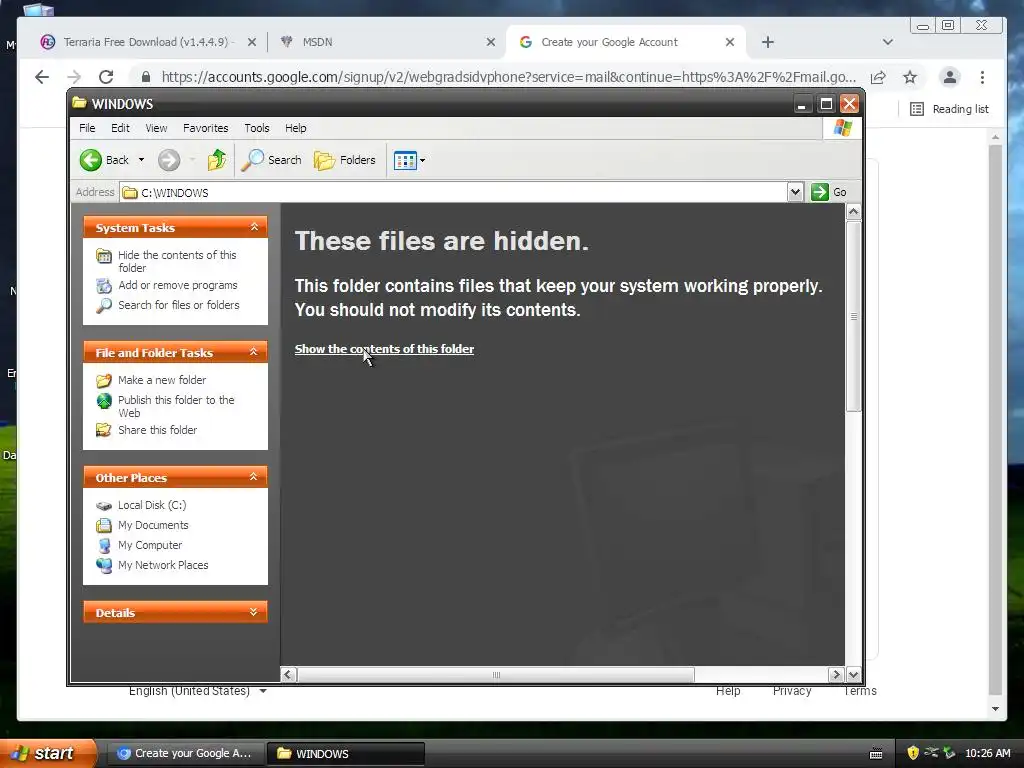Open the Back history dropdown arrow
The image size is (1024, 768).
pyautogui.click(x=141, y=160)
